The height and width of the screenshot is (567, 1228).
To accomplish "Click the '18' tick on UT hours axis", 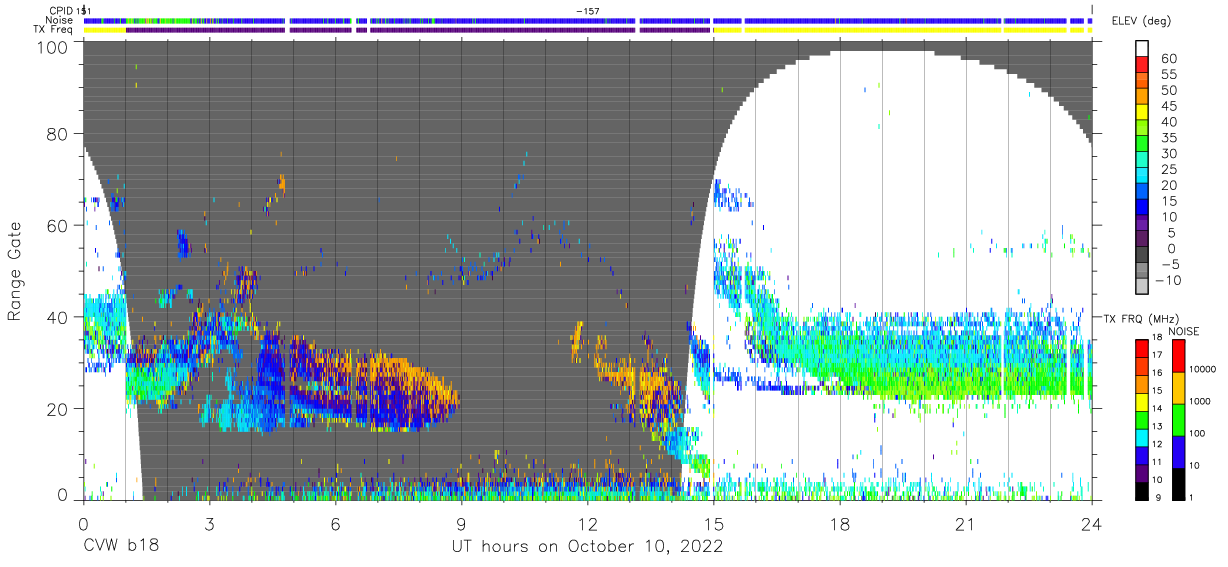I will (x=840, y=524).
